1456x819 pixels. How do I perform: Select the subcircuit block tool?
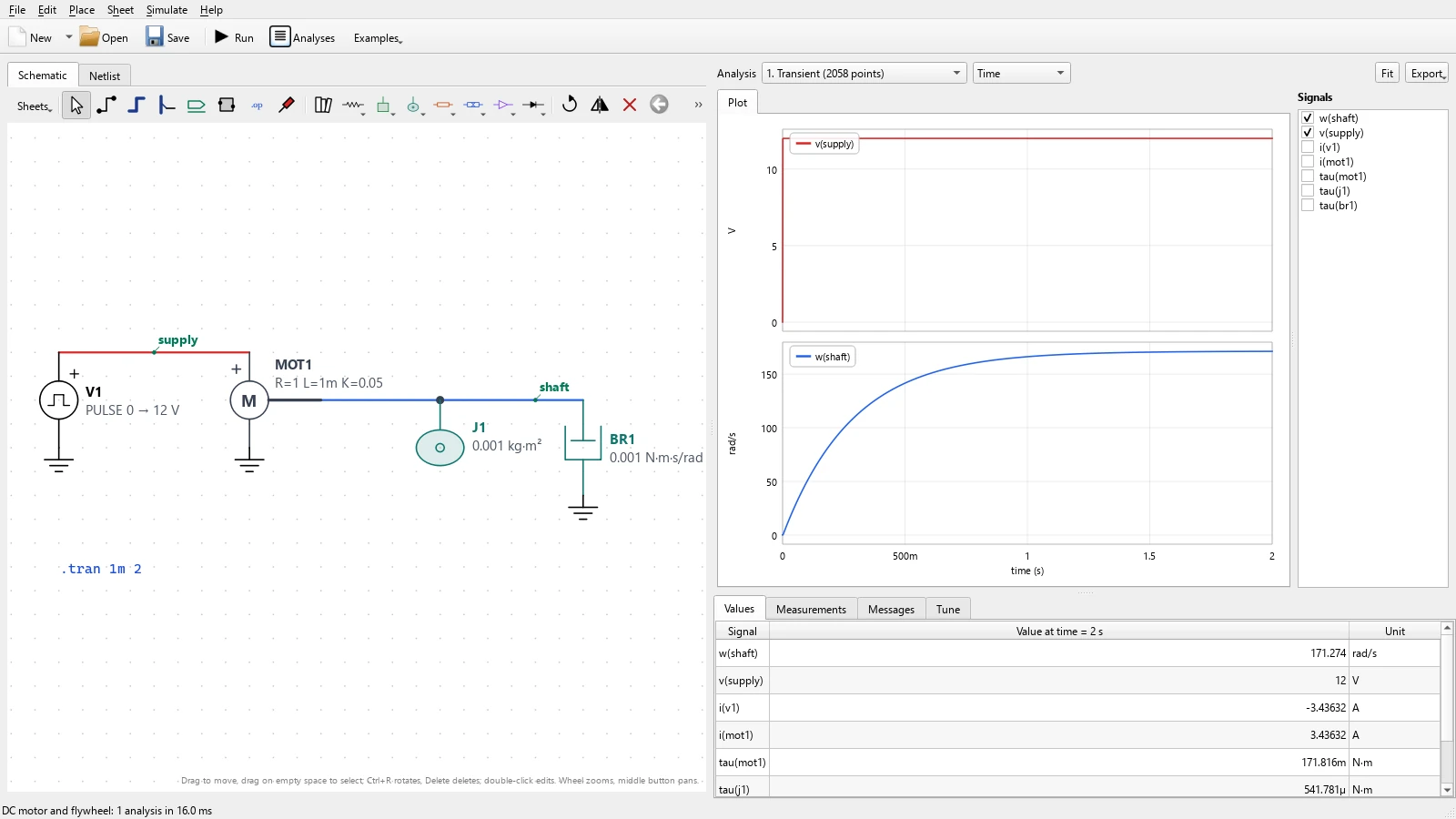tap(227, 106)
